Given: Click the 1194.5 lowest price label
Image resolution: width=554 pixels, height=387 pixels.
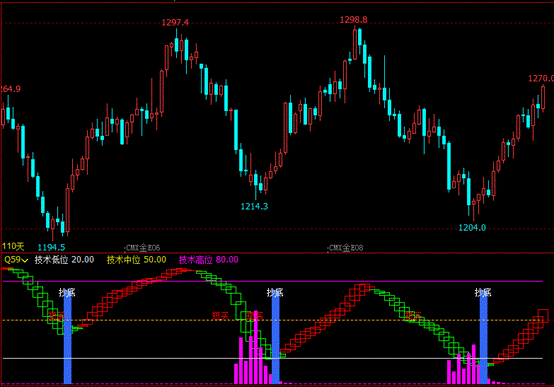Looking at the screenshot, I should coord(51,247).
